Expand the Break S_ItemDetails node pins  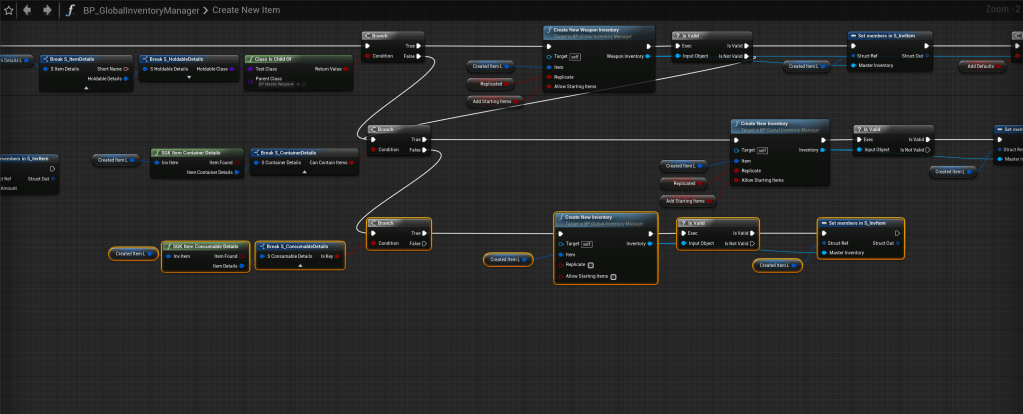pos(85,88)
